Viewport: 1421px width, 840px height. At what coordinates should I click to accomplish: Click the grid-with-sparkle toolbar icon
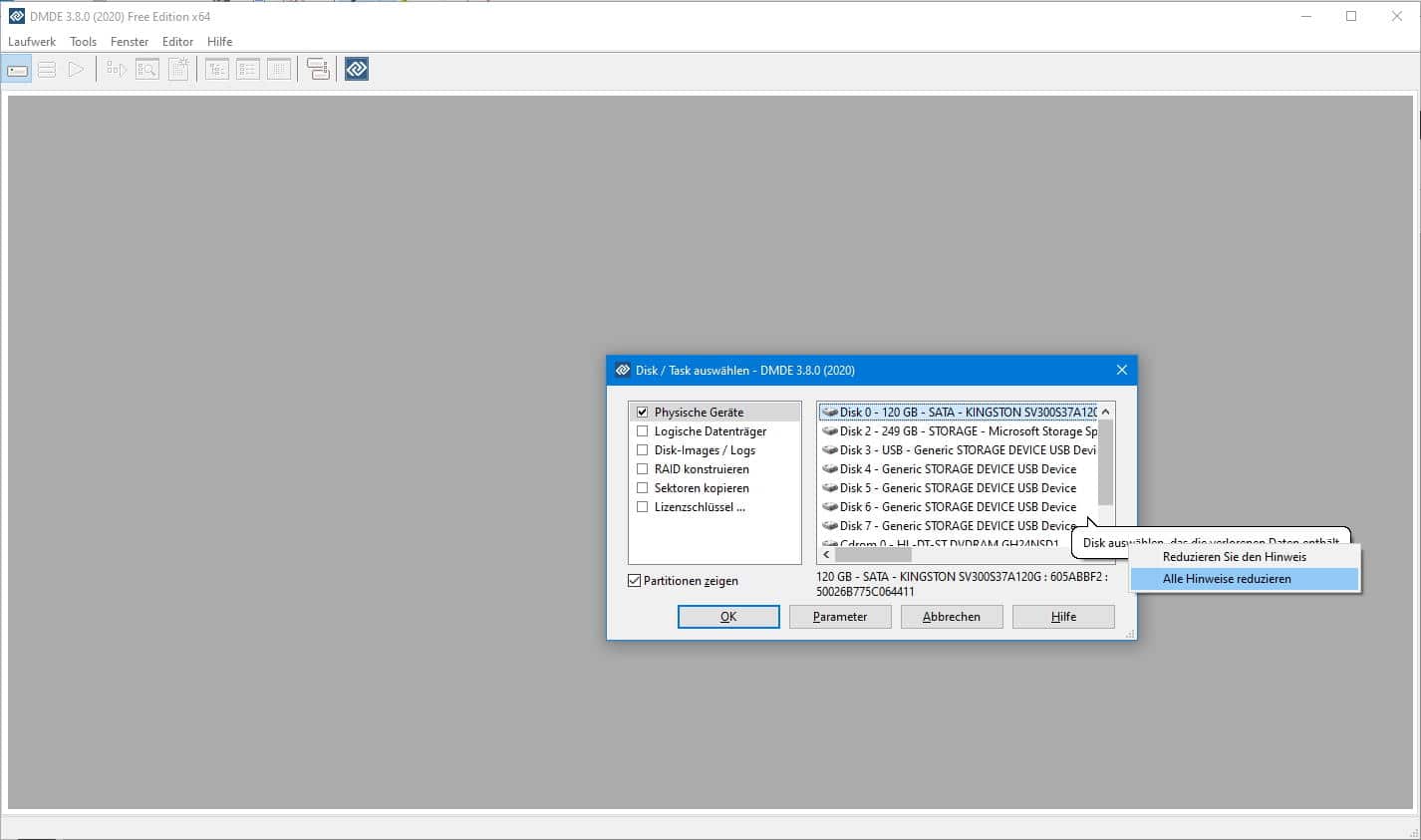coord(178,69)
